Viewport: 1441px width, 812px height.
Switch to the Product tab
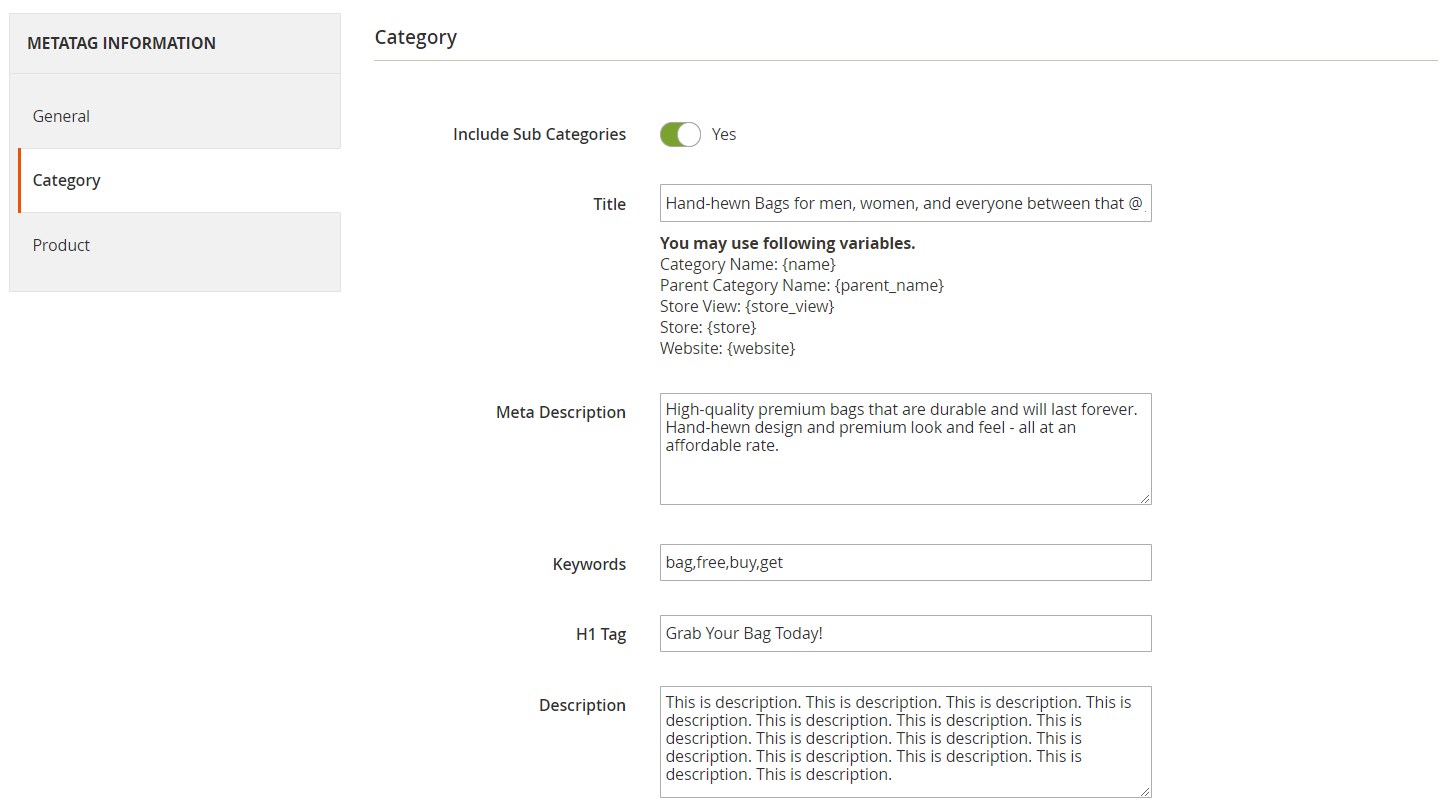pyautogui.click(x=61, y=245)
